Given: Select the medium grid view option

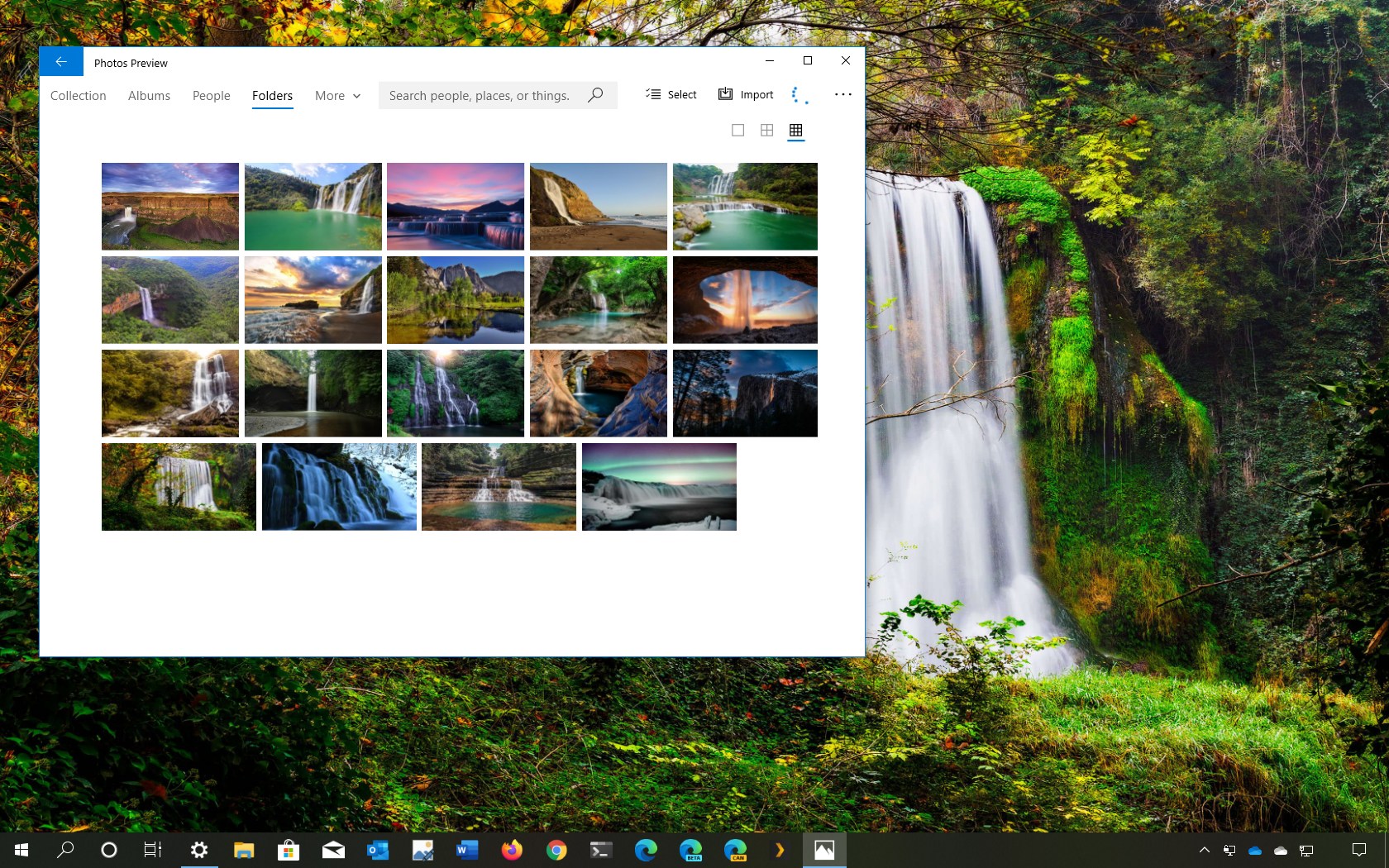Looking at the screenshot, I should (x=766, y=130).
